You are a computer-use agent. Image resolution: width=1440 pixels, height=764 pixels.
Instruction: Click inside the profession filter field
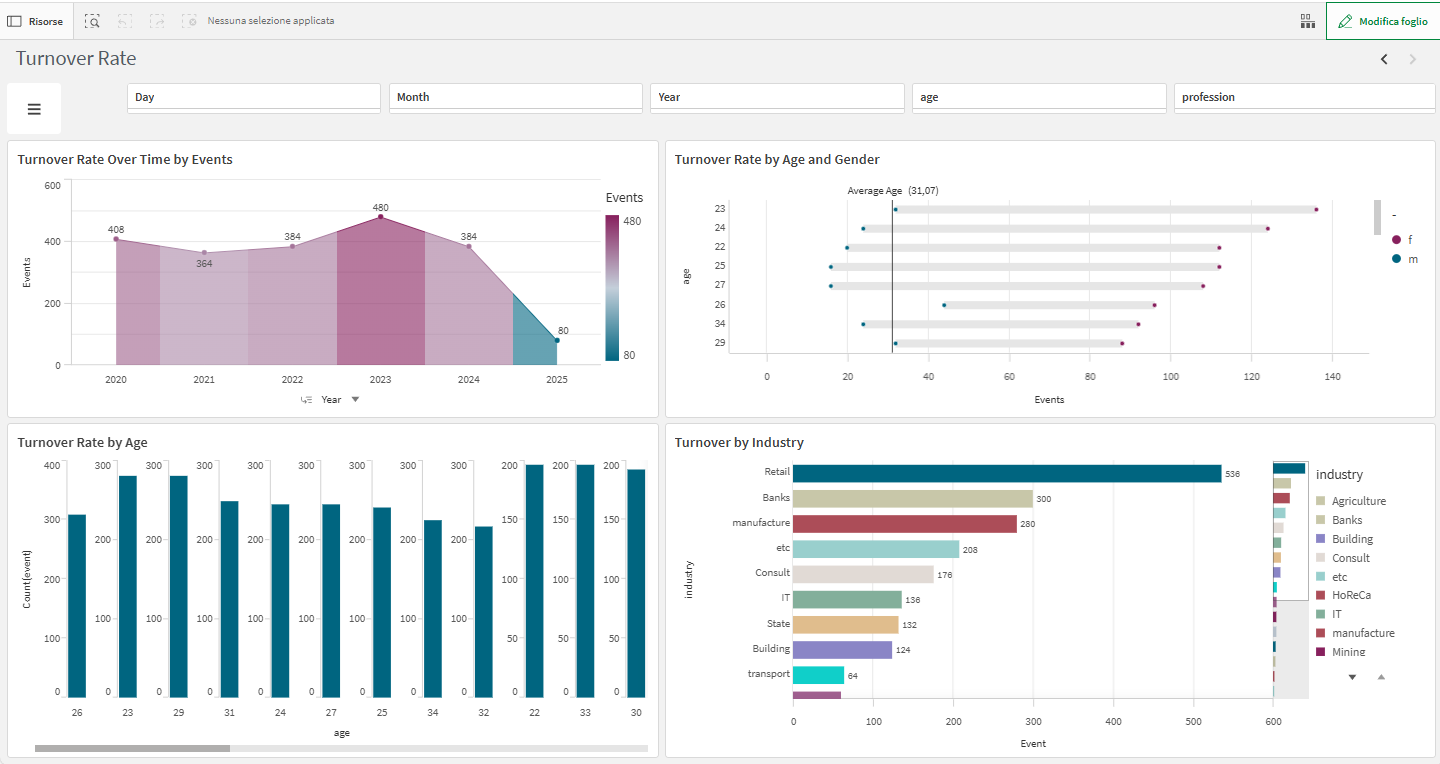coord(1304,97)
